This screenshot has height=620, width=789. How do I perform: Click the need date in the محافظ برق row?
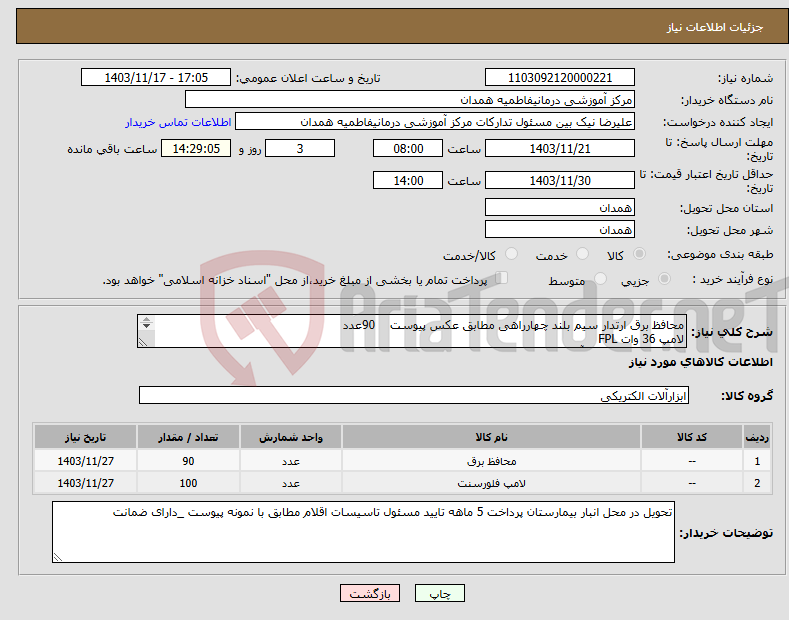86,461
